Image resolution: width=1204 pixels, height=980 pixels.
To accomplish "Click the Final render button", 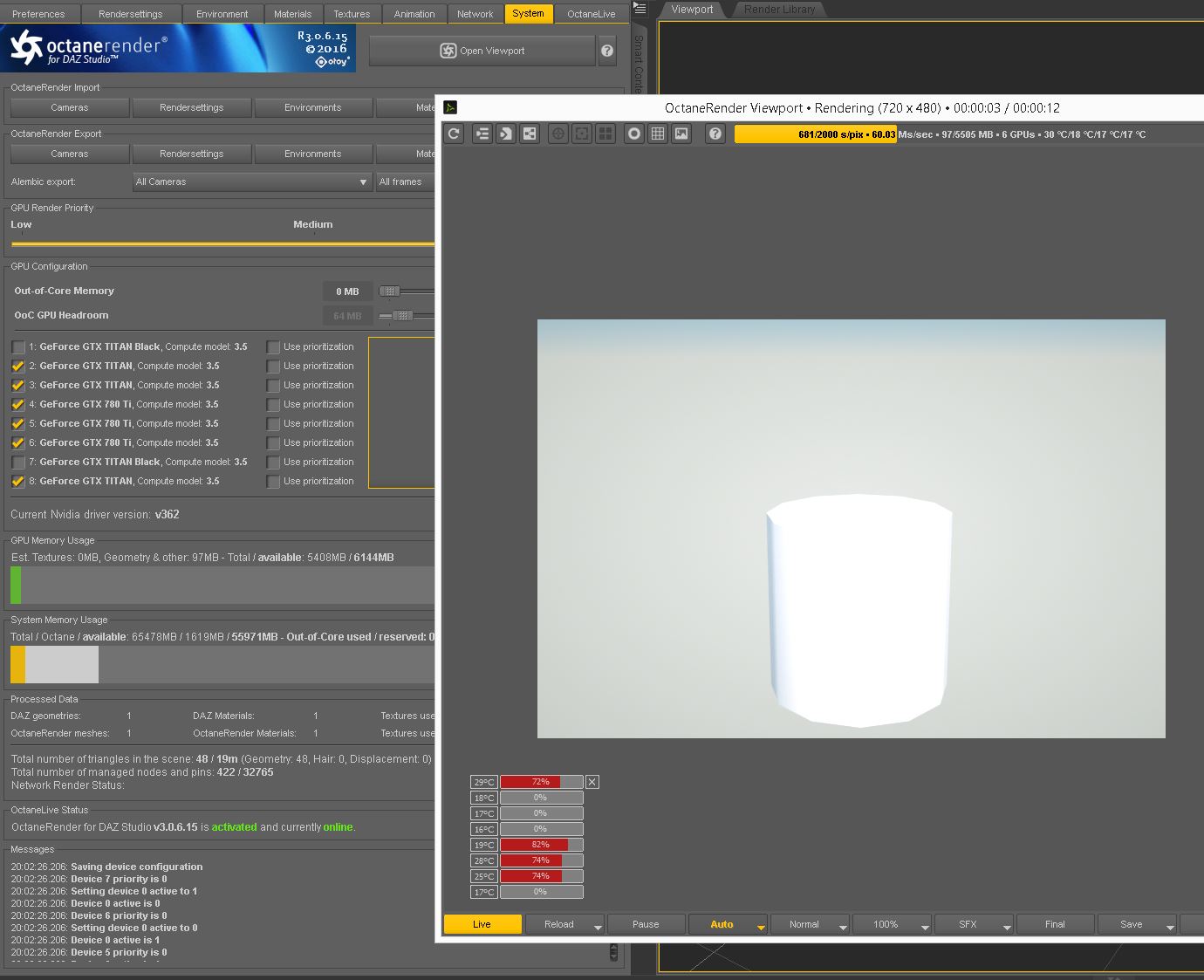I will [x=1055, y=924].
